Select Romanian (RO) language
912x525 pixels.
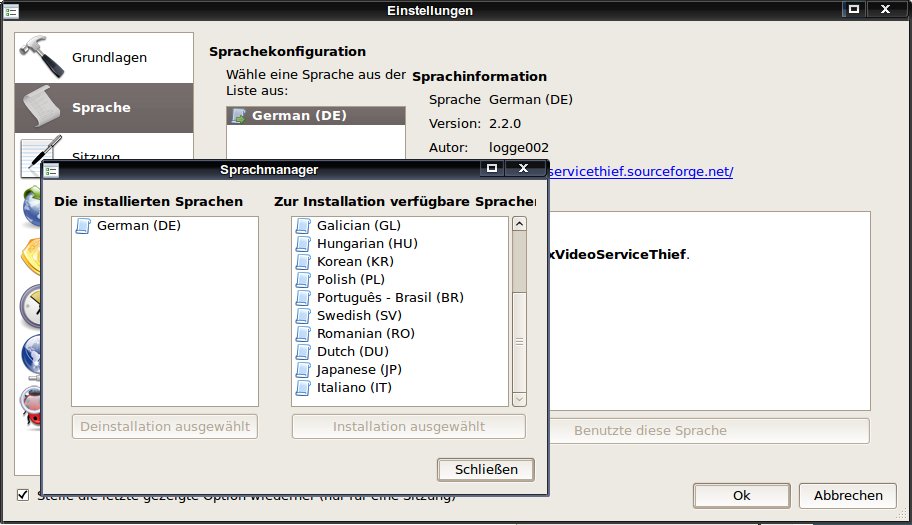click(400, 334)
